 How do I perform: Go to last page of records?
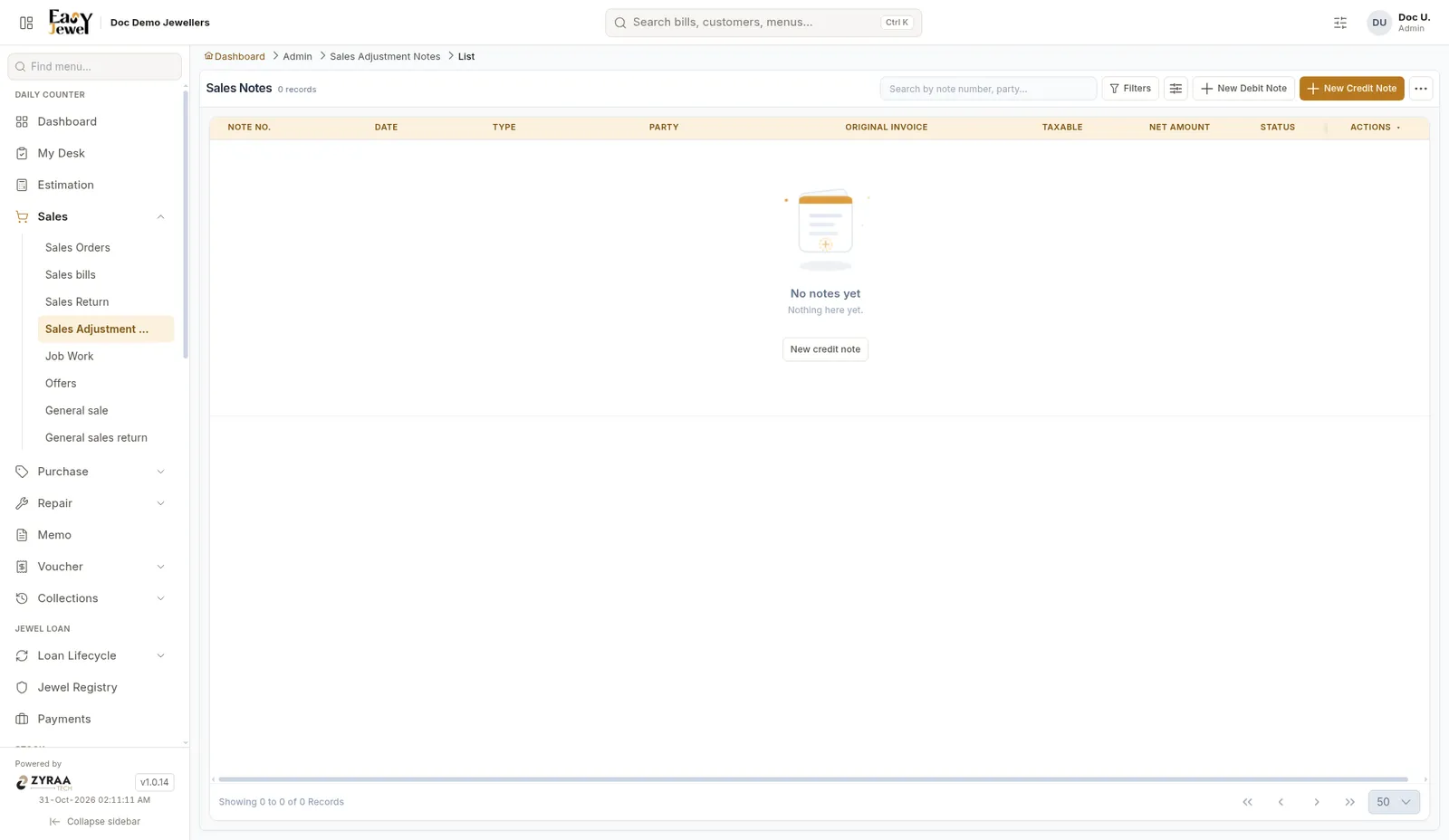click(x=1350, y=802)
